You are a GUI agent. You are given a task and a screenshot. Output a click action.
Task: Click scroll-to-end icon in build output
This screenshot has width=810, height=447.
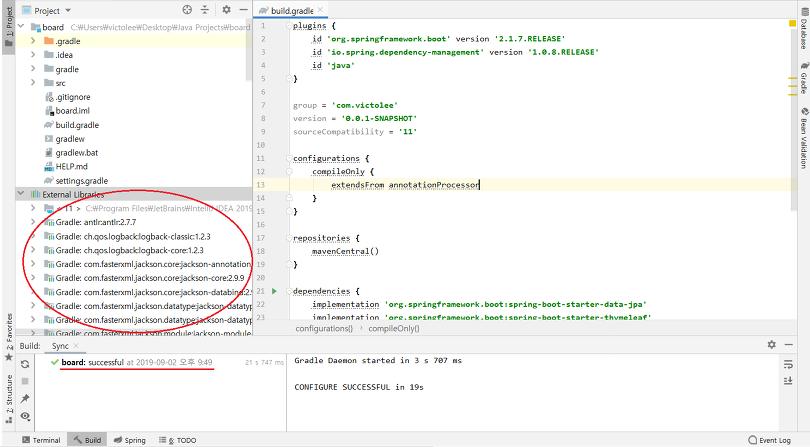point(788,381)
